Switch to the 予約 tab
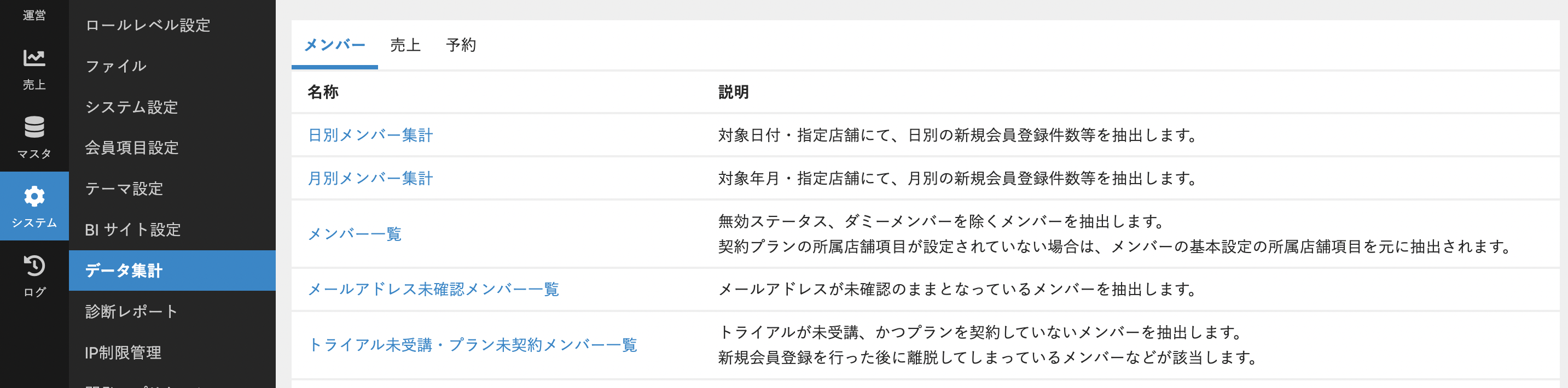Image resolution: width=1568 pixels, height=388 pixels. [x=460, y=45]
